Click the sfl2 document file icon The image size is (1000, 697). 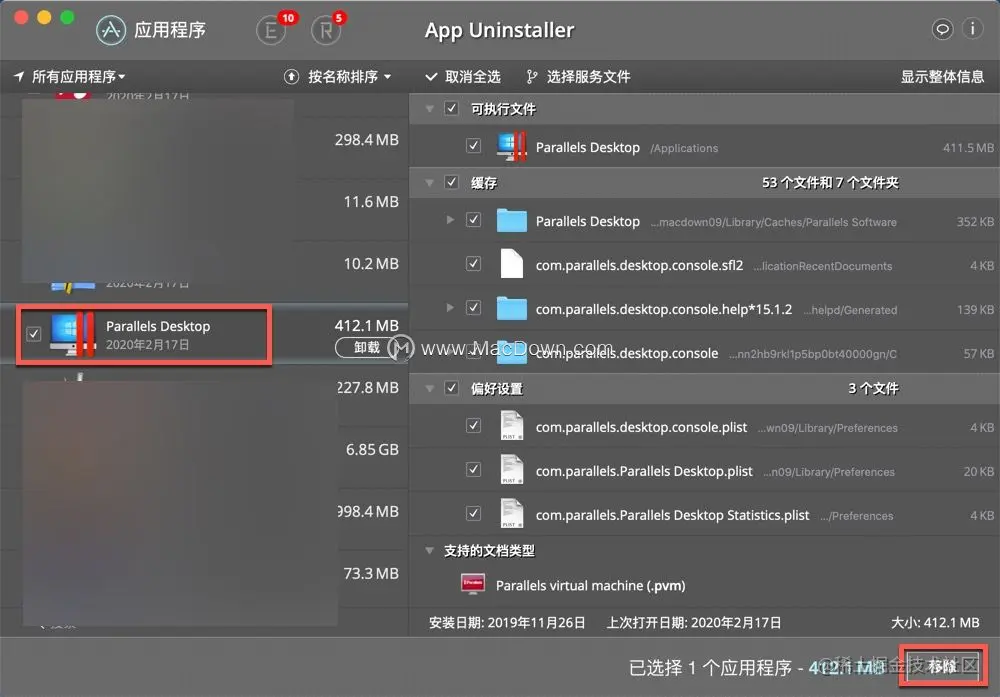click(x=511, y=264)
